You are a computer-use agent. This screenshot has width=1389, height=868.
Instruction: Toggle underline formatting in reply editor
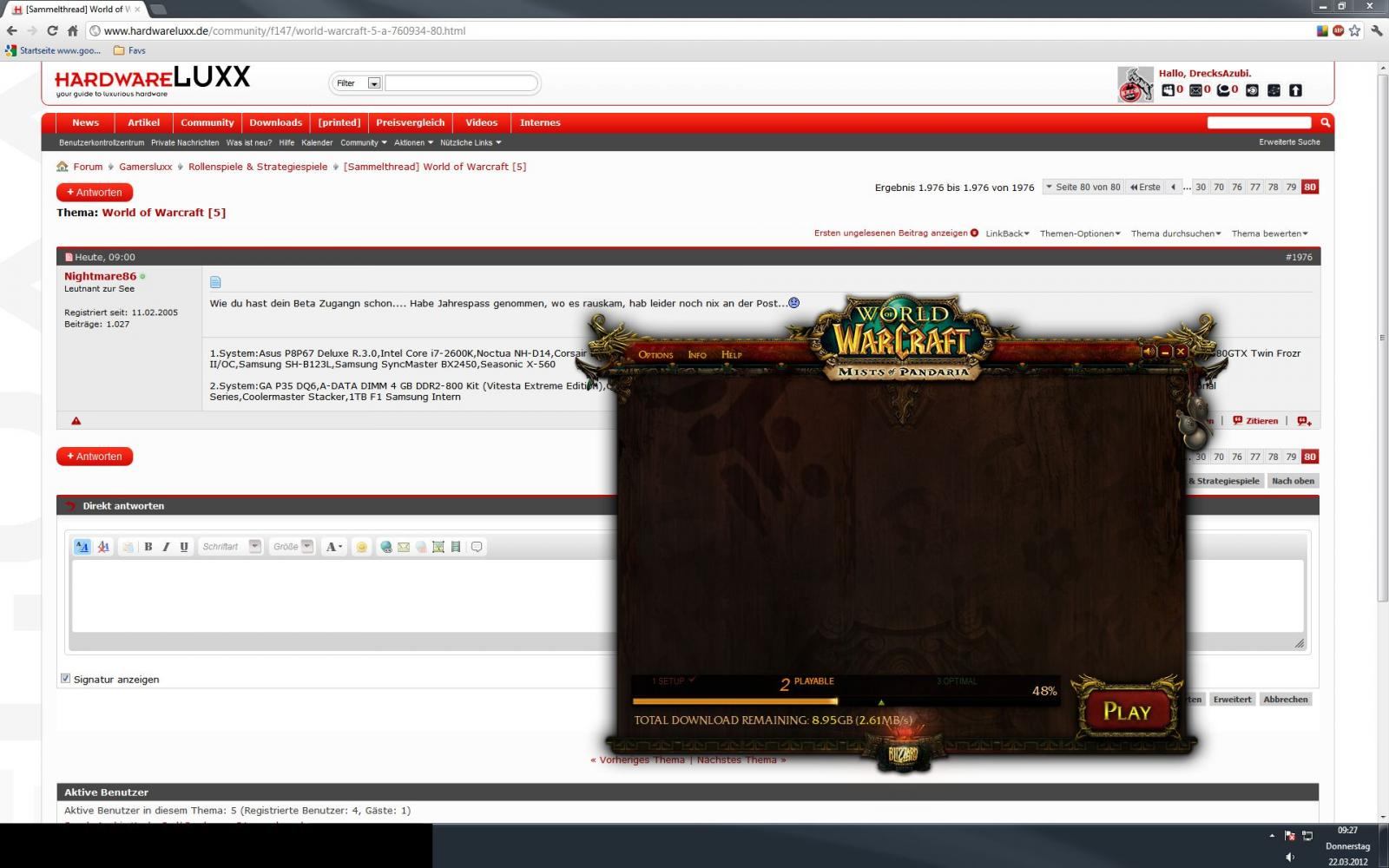pyautogui.click(x=184, y=547)
